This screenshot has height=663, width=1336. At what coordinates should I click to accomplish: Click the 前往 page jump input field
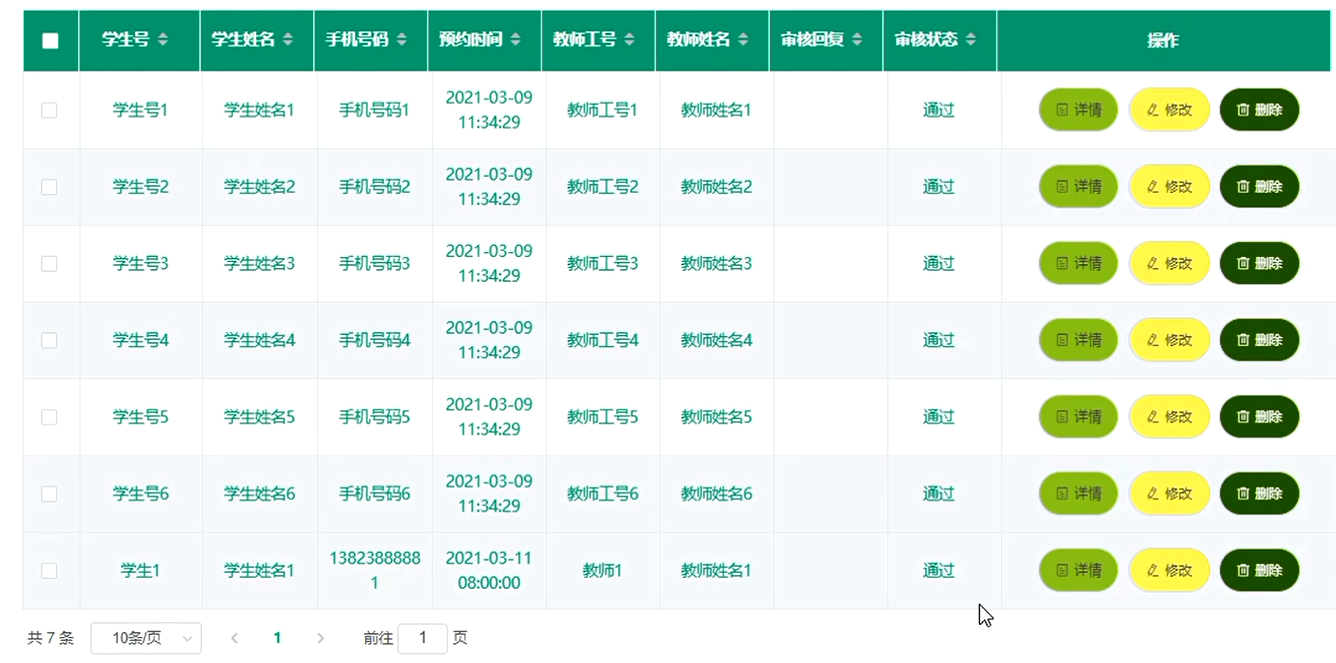[x=422, y=638]
